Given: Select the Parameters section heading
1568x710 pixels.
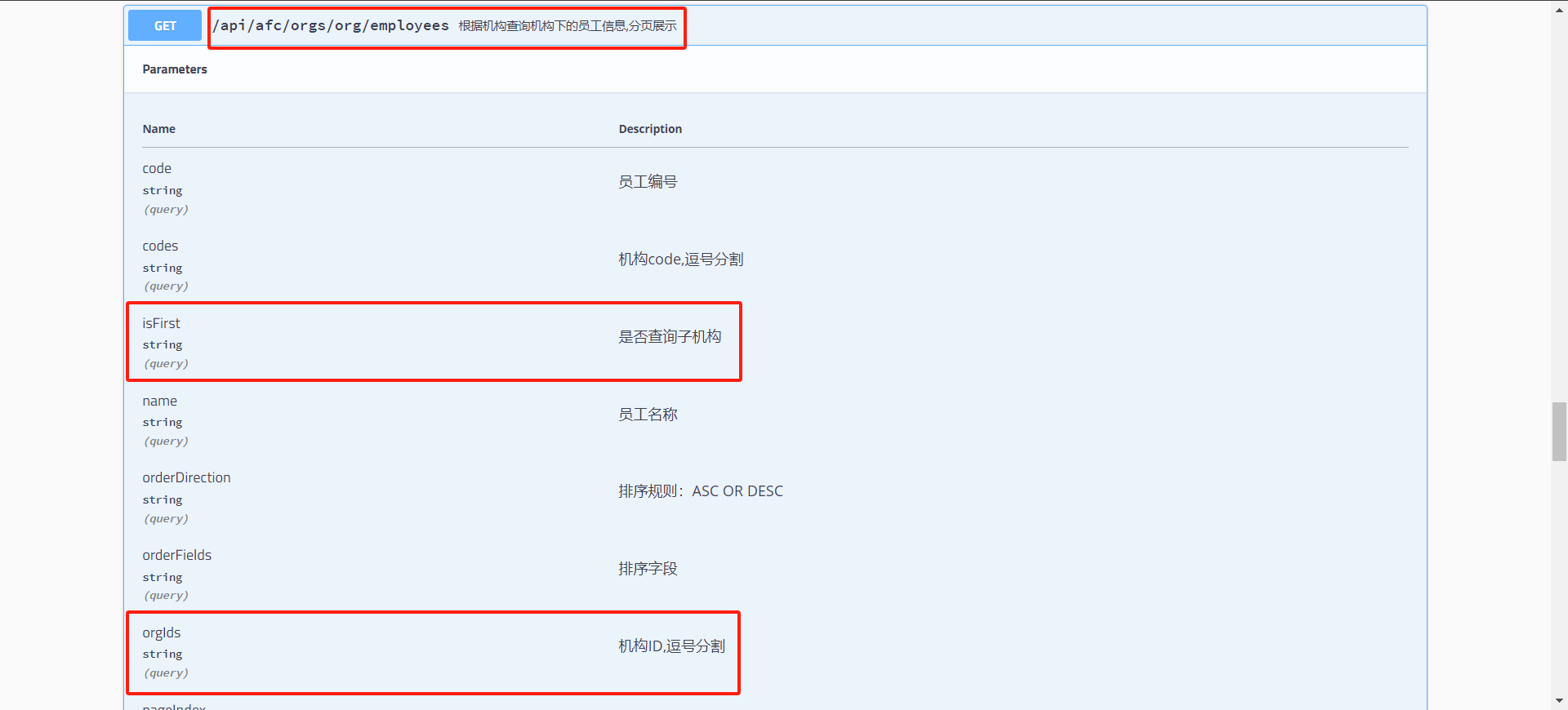Looking at the screenshot, I should [x=175, y=69].
